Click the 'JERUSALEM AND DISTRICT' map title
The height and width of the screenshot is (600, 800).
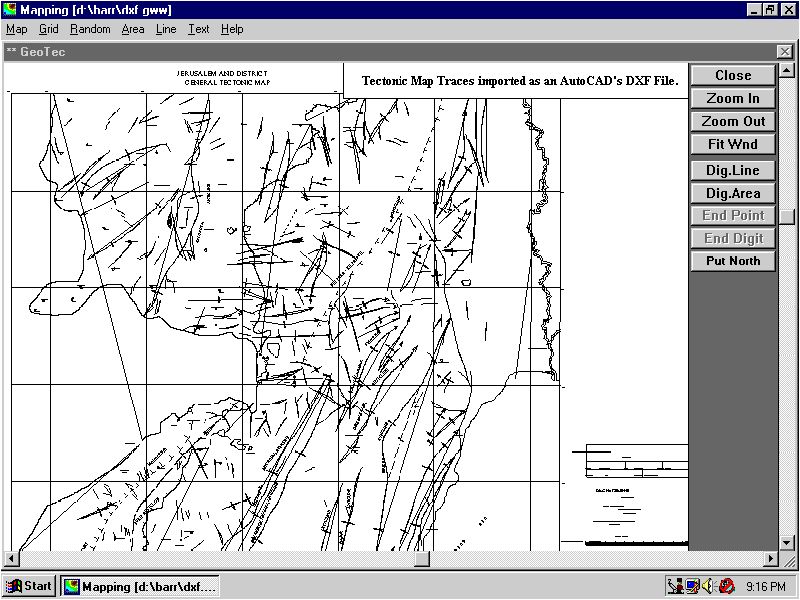pyautogui.click(x=222, y=73)
